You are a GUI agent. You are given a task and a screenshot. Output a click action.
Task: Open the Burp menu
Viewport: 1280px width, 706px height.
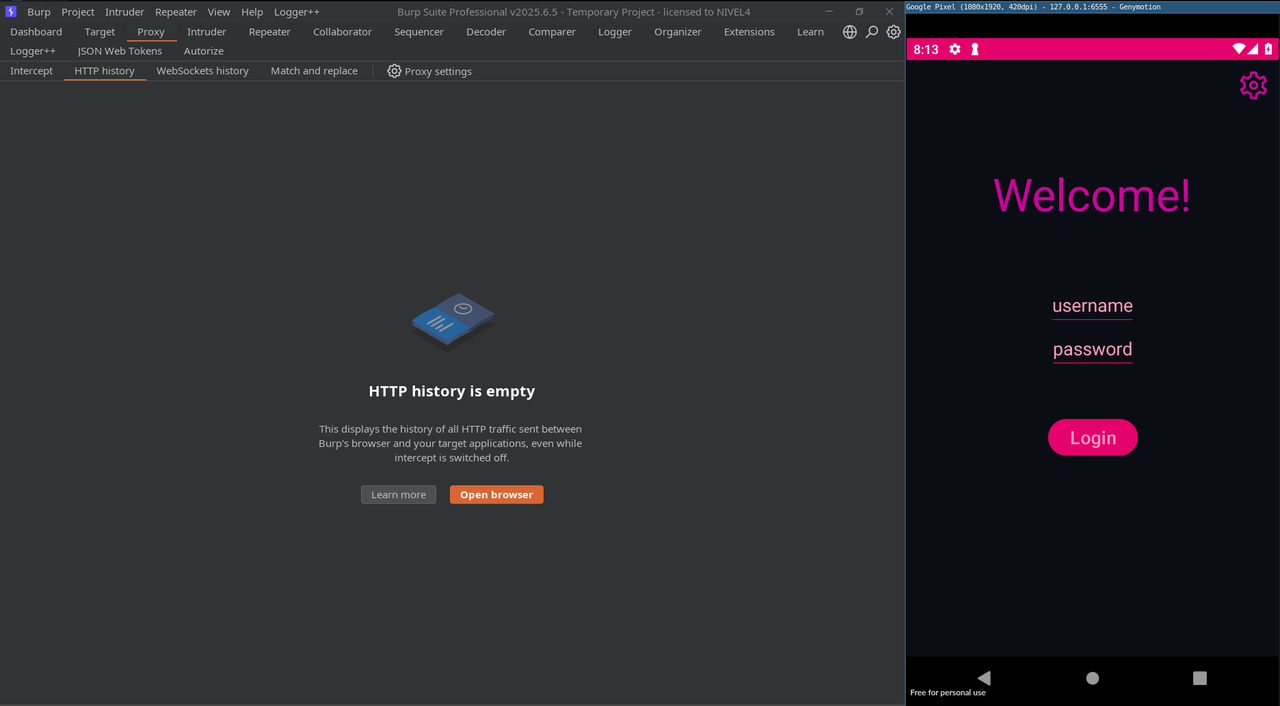[39, 12]
